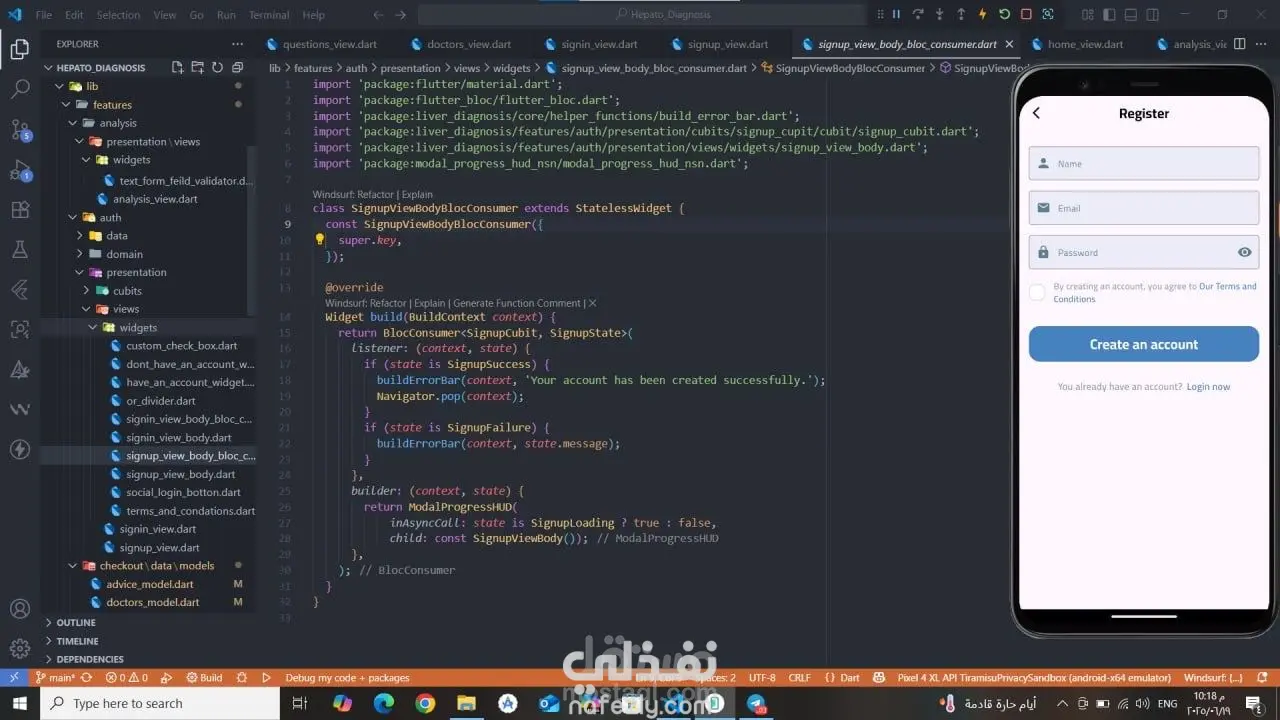This screenshot has width=1280, height=720.
Task: Open the Testing flask icon in the activity bar
Action: coord(19,249)
